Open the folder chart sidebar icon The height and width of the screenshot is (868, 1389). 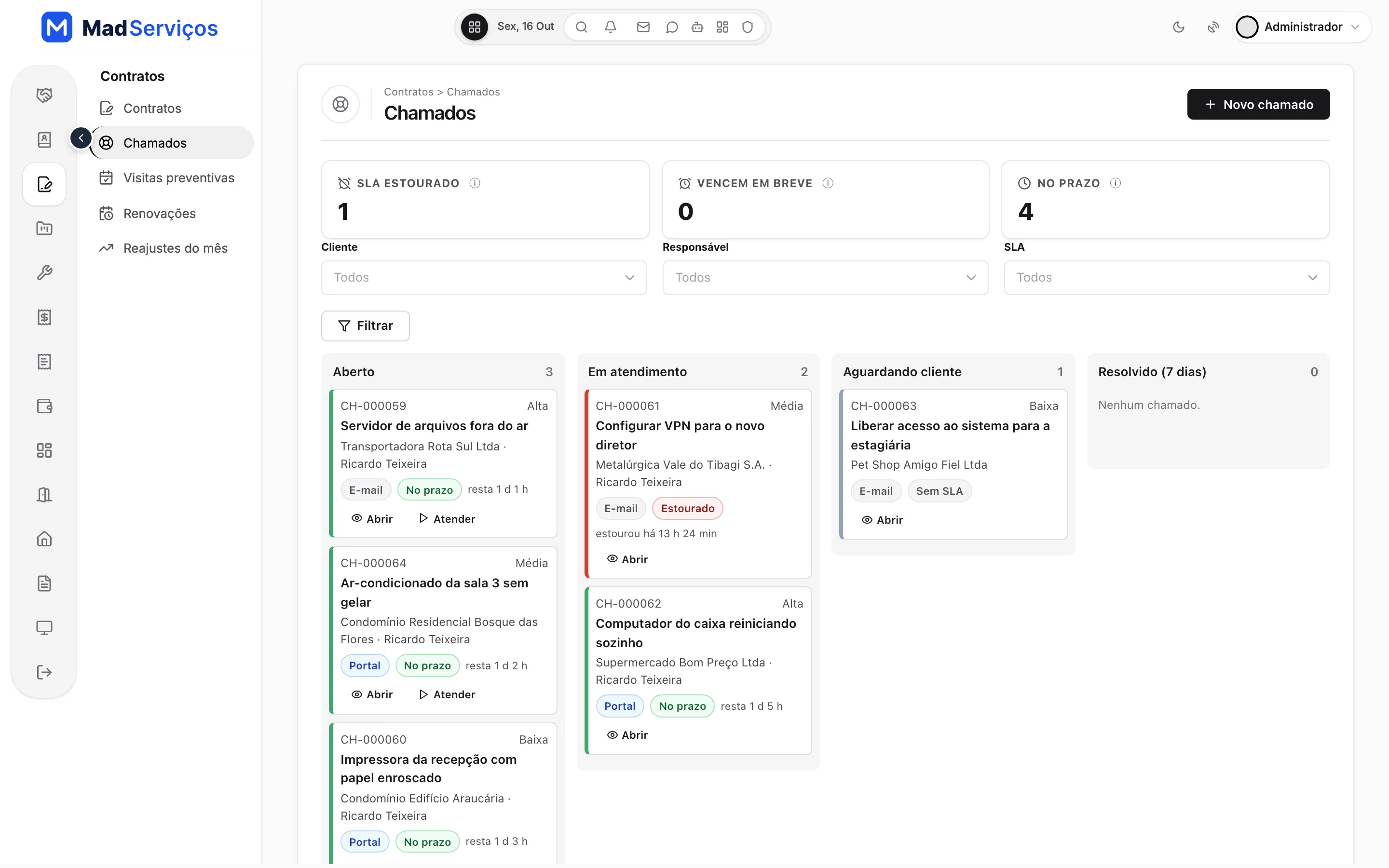pyautogui.click(x=44, y=228)
